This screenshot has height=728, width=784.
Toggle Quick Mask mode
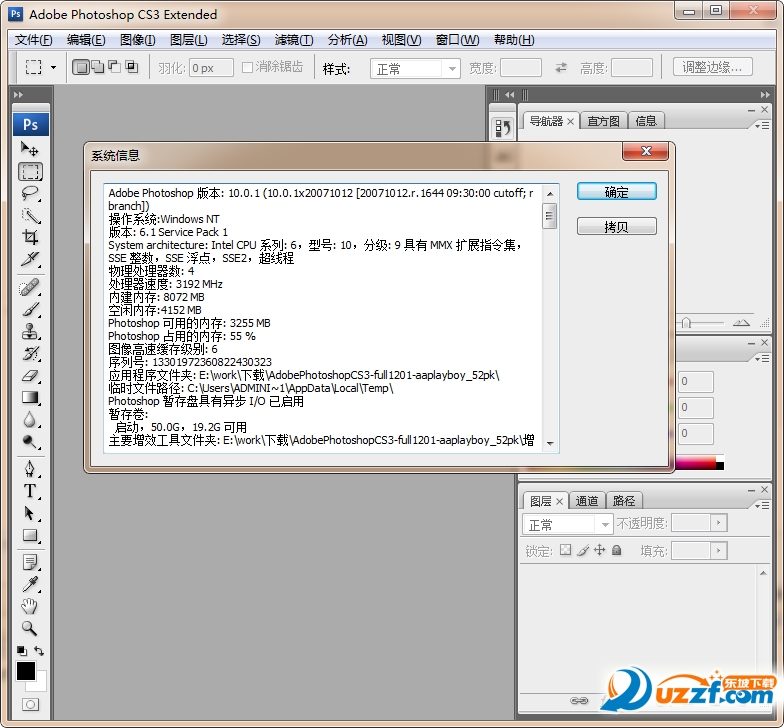point(30,704)
